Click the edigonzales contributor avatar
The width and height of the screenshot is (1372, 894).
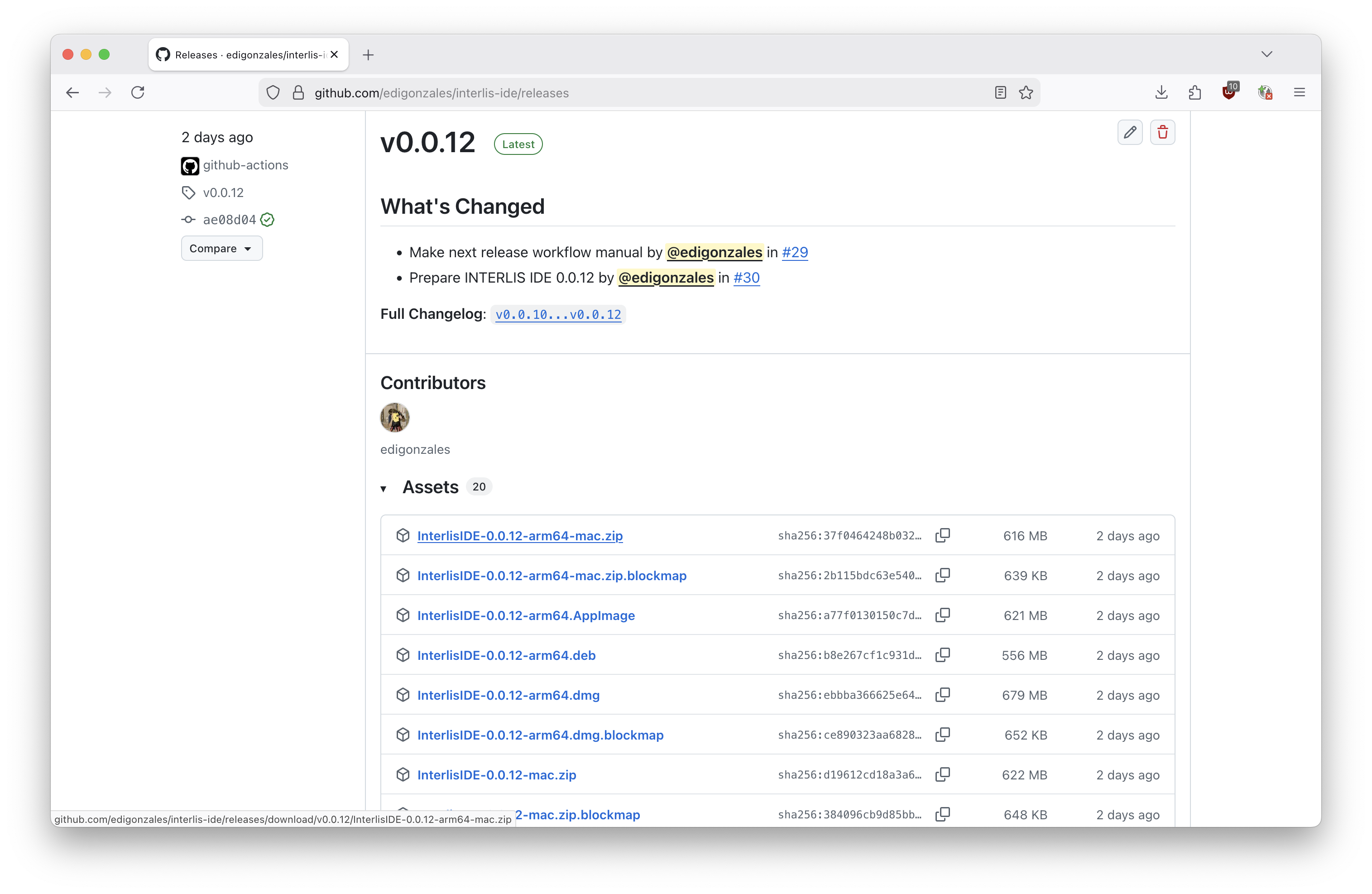pos(395,417)
